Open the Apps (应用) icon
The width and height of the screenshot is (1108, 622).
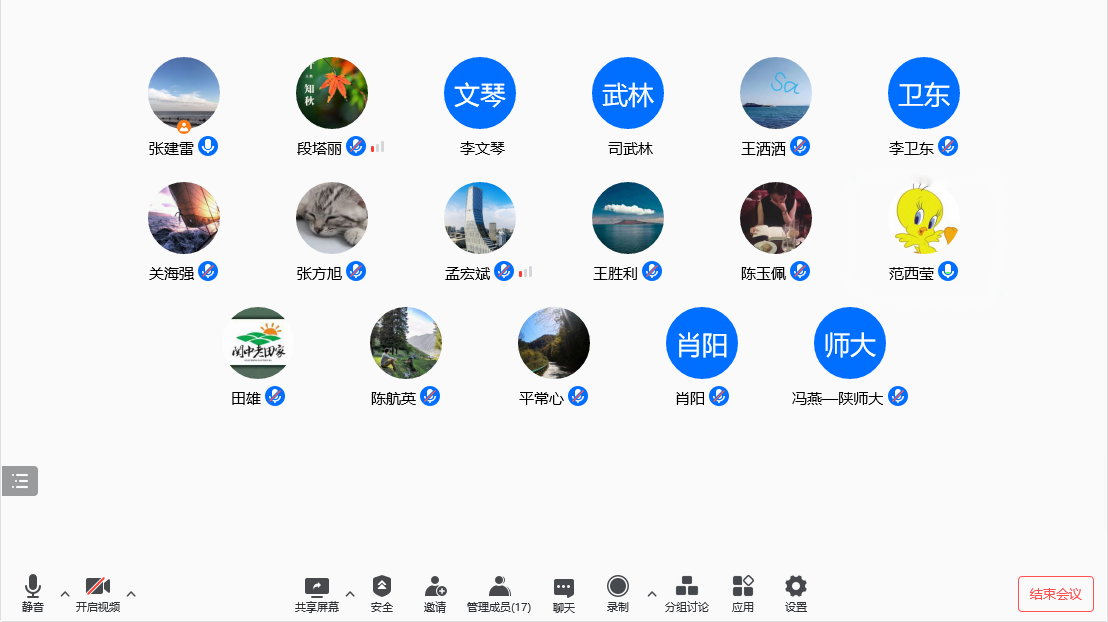(742, 587)
